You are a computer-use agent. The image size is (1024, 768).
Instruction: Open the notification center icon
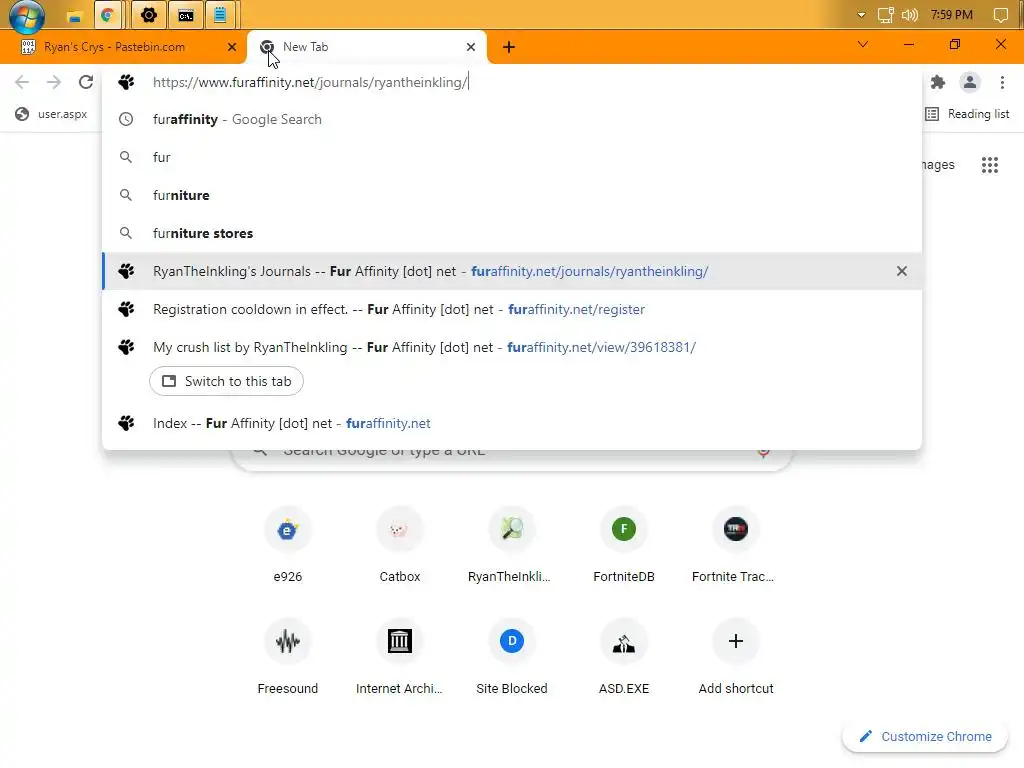point(1000,15)
